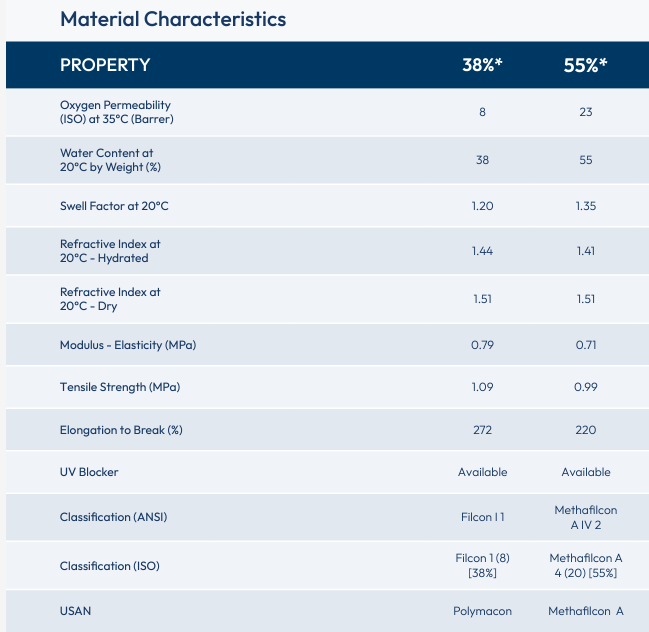Select the Swell Factor at 20°C row
649x632 pixels.
(x=113, y=206)
